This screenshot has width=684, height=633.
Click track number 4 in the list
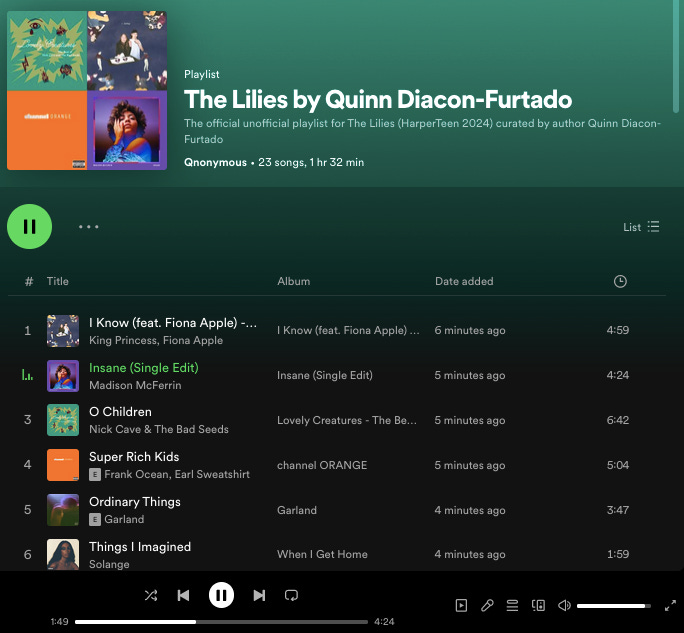tap(27, 465)
